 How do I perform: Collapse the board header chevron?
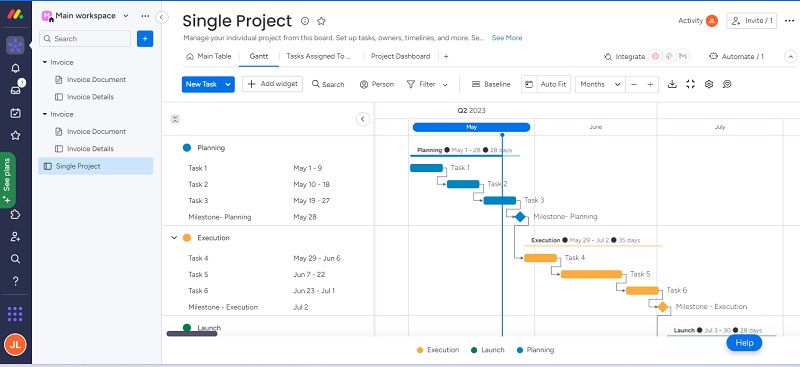pyautogui.click(x=790, y=57)
